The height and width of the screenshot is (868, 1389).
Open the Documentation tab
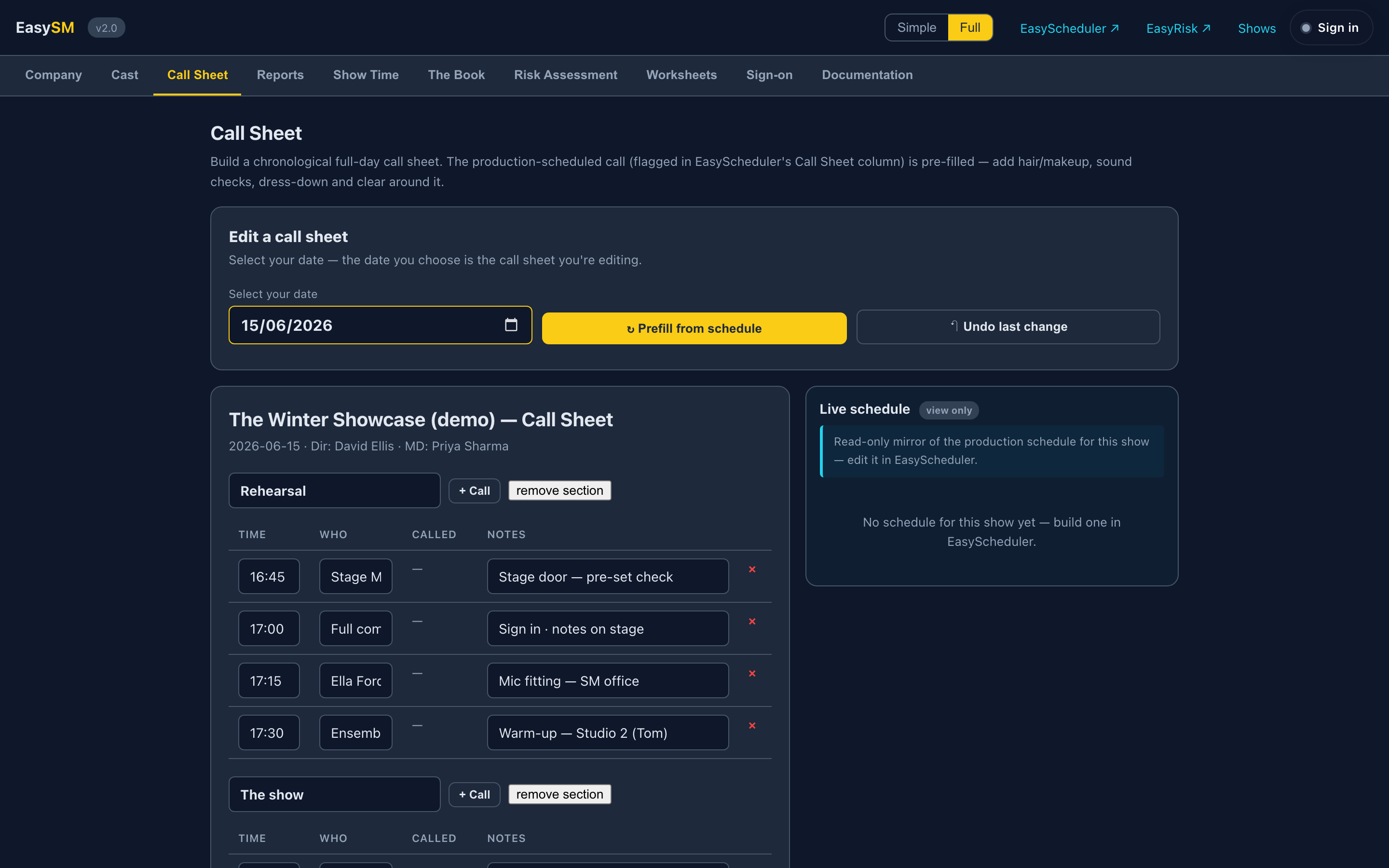(867, 75)
